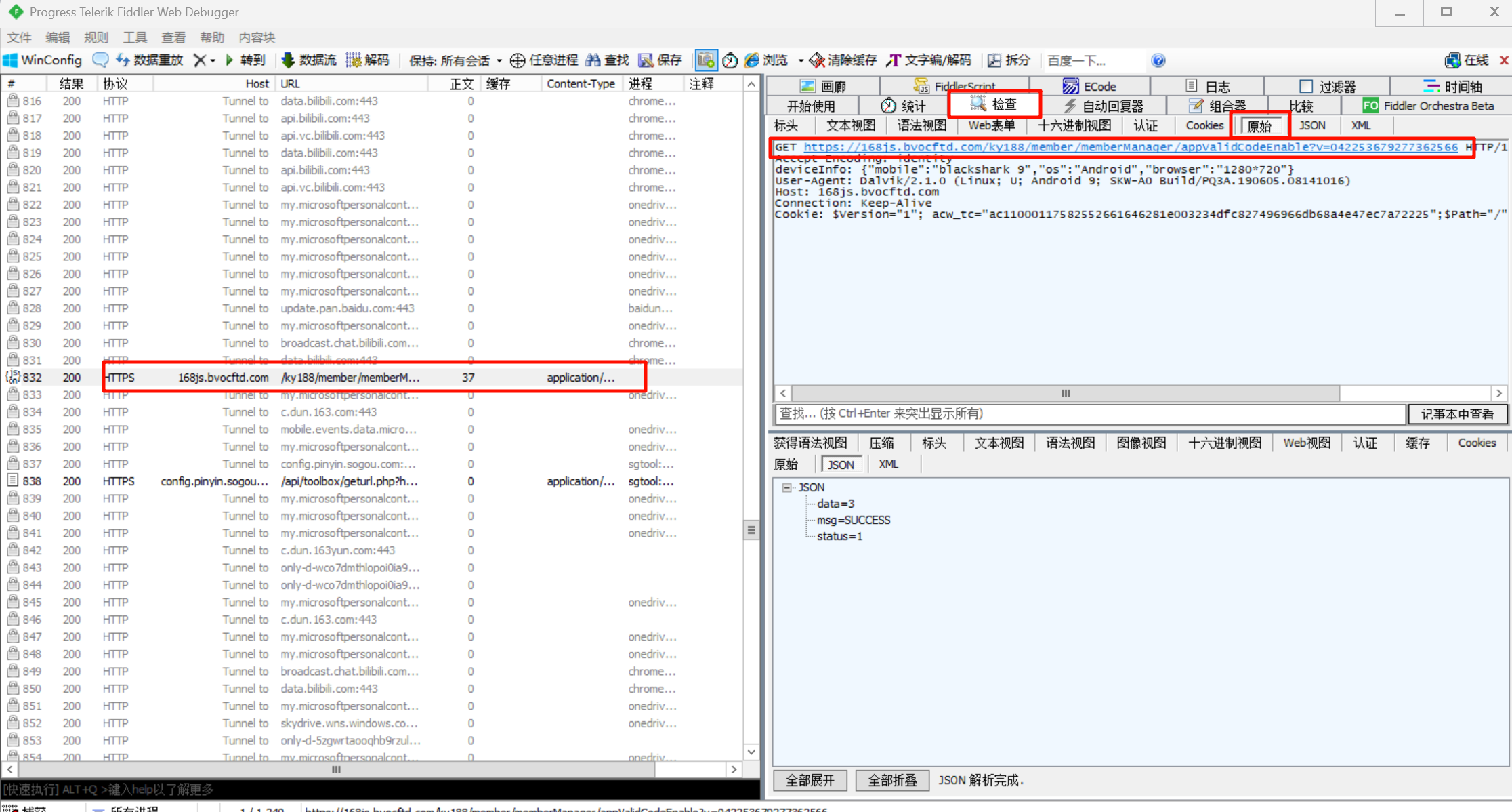1512x812 pixels.
Task: Click the blue help question mark icon
Action: pyautogui.click(x=1158, y=60)
